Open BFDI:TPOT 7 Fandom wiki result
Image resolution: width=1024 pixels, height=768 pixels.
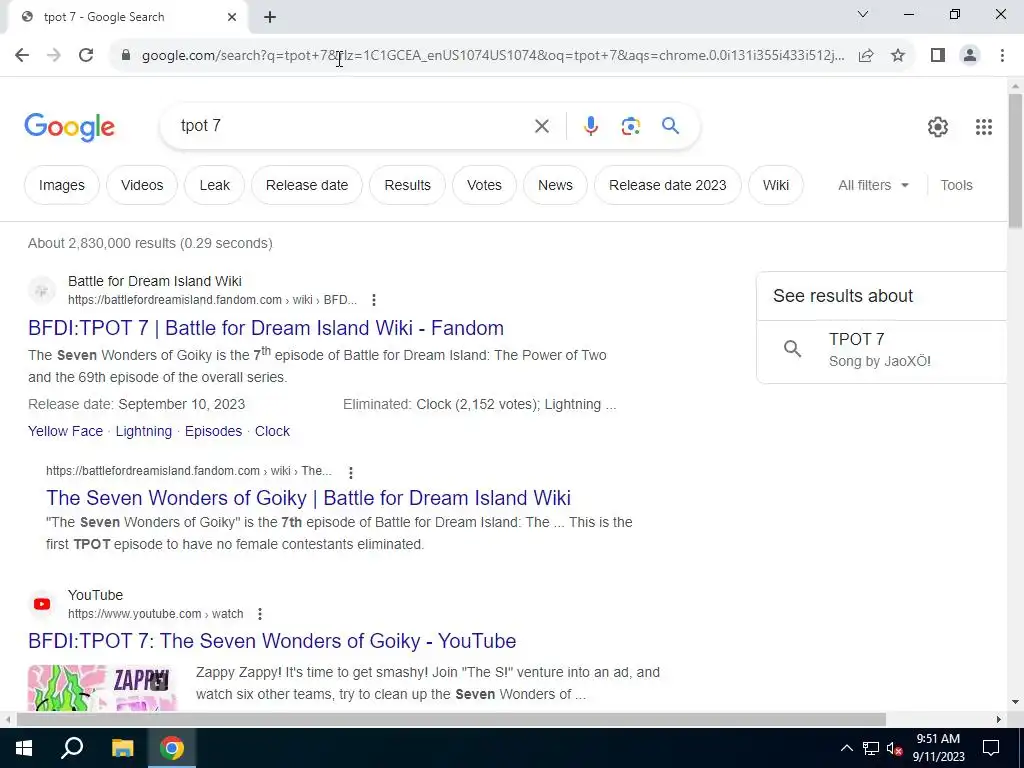pyautogui.click(x=266, y=328)
